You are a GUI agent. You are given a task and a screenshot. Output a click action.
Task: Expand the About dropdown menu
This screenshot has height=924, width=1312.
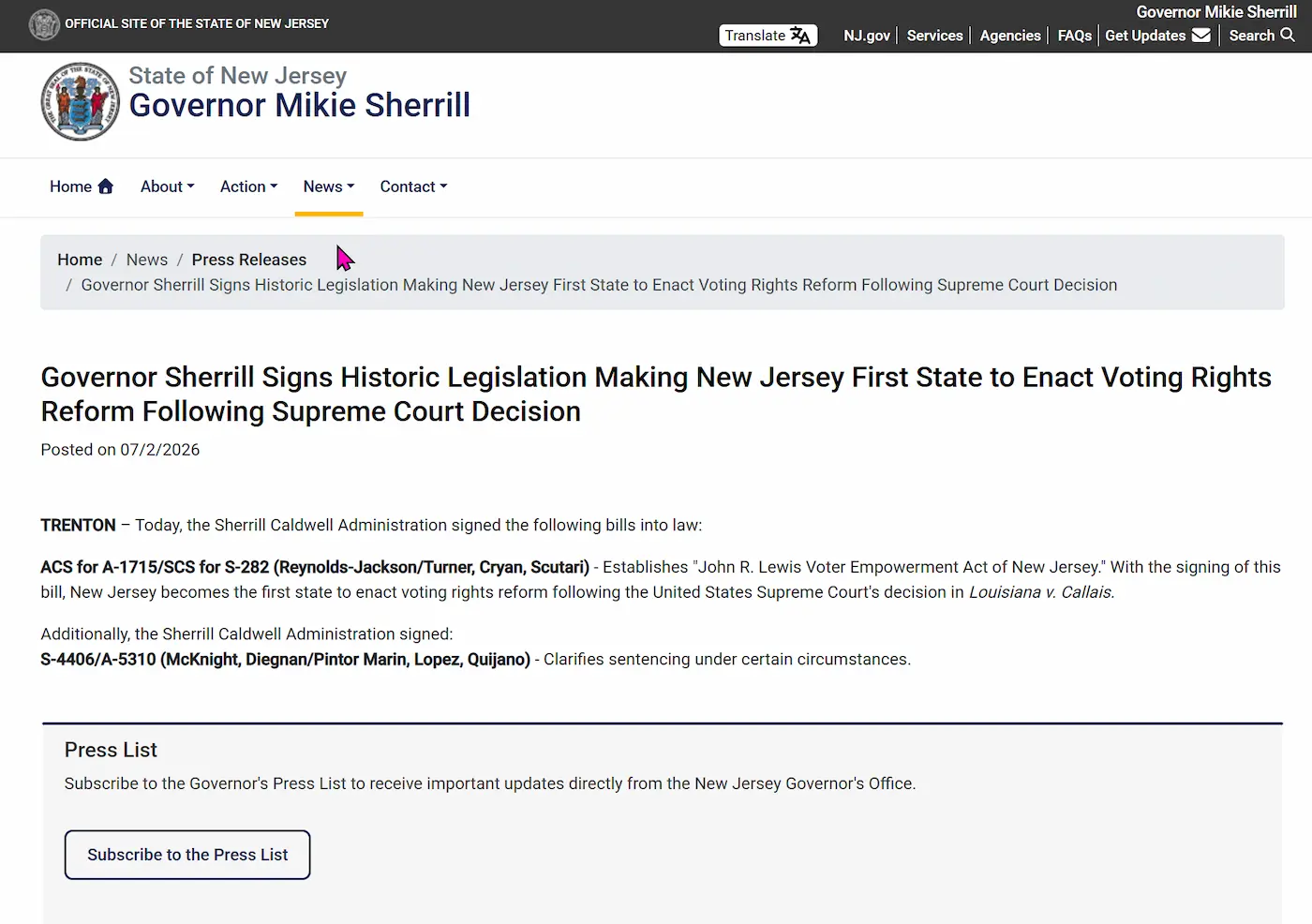[x=168, y=186]
